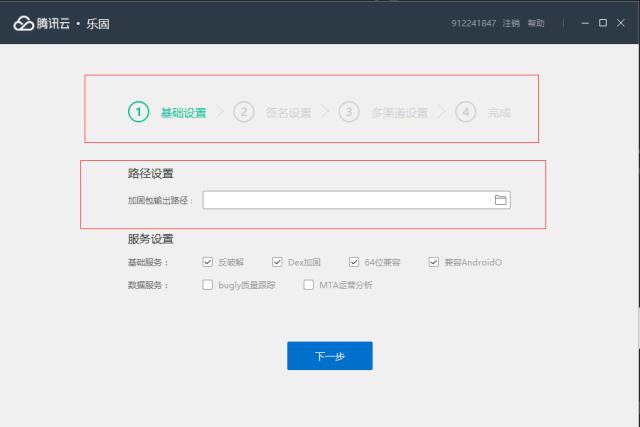Click the 数据服务 label
This screenshot has width=640, height=427.
[x=148, y=285]
